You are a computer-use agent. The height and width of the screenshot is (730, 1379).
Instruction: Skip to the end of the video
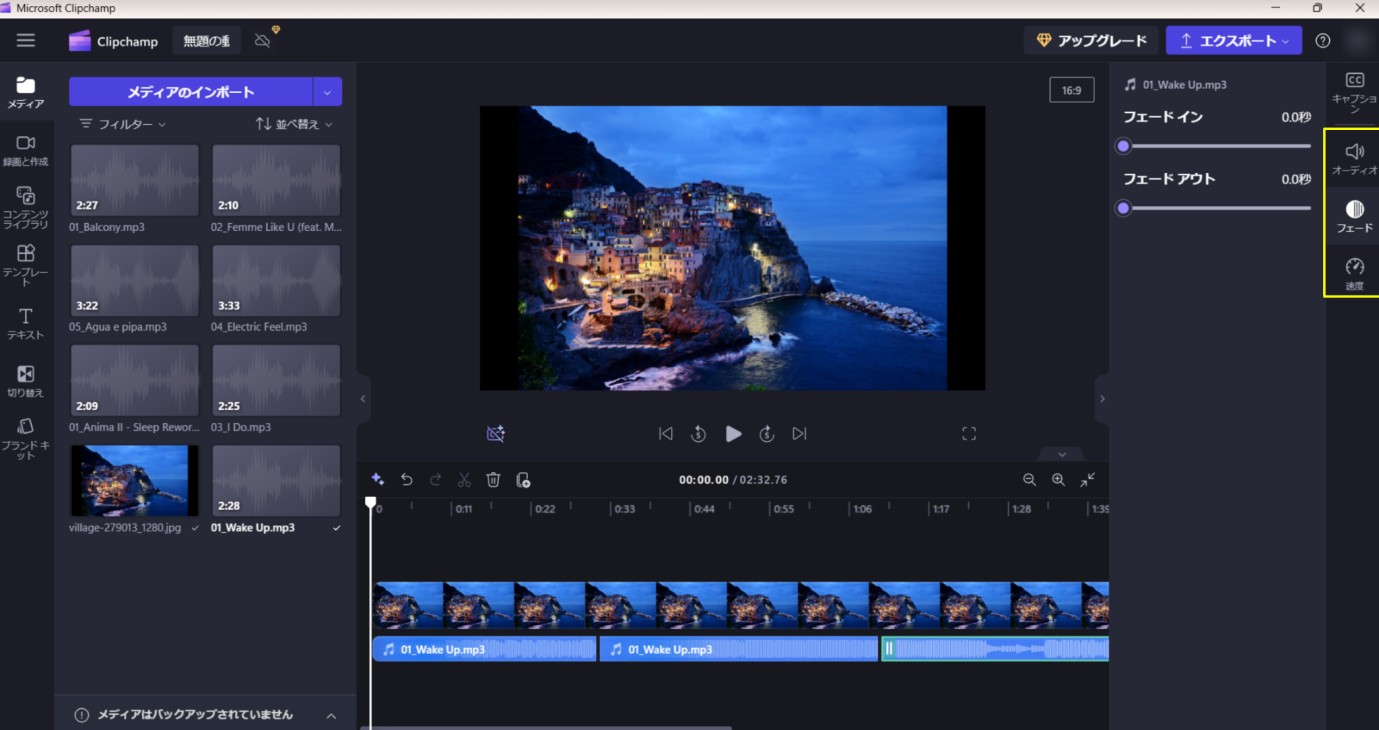799,434
